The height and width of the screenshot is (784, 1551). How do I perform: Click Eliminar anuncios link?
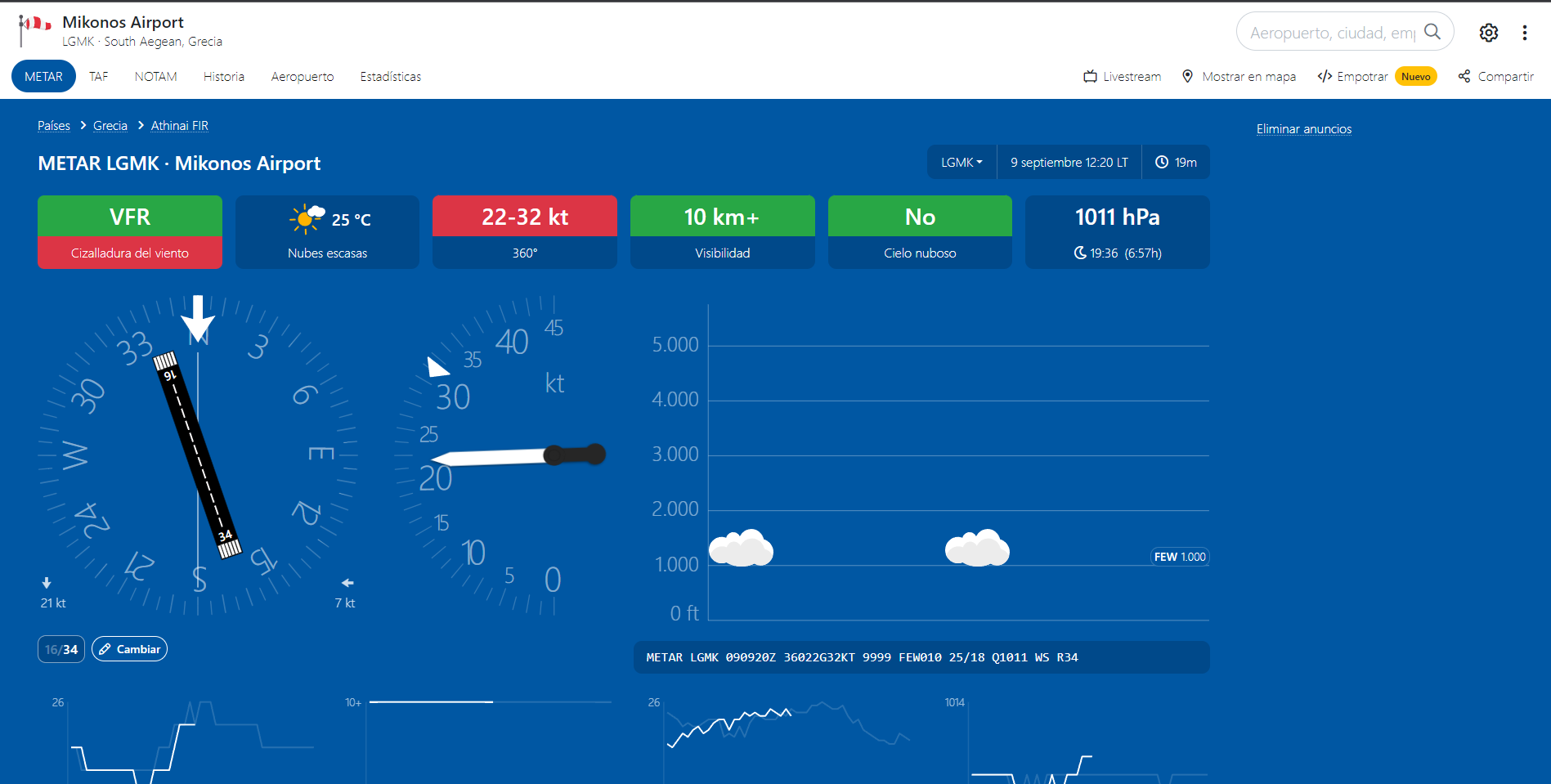click(x=1304, y=128)
